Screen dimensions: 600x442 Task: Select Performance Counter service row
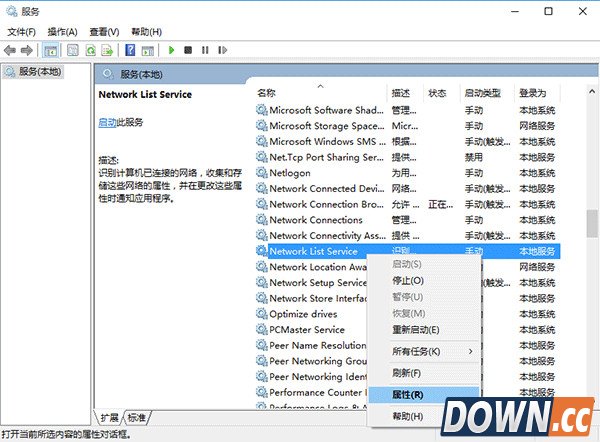[x=311, y=393]
